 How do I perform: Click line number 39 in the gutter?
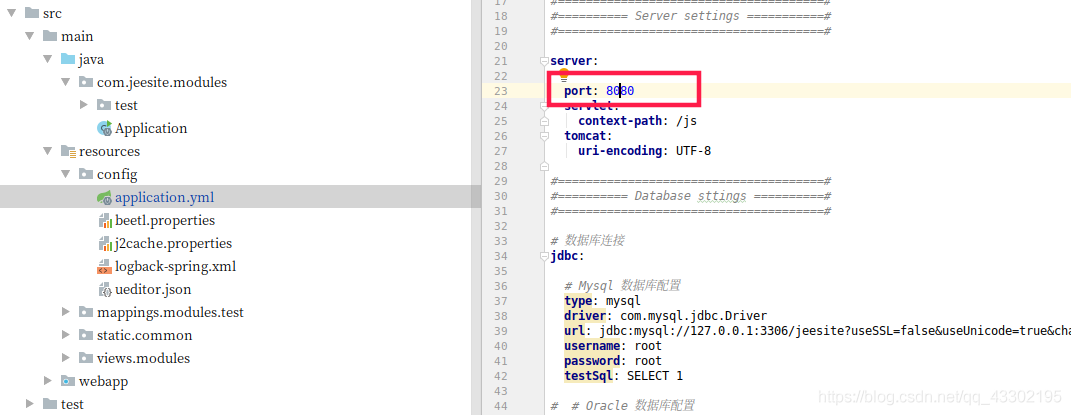click(500, 331)
